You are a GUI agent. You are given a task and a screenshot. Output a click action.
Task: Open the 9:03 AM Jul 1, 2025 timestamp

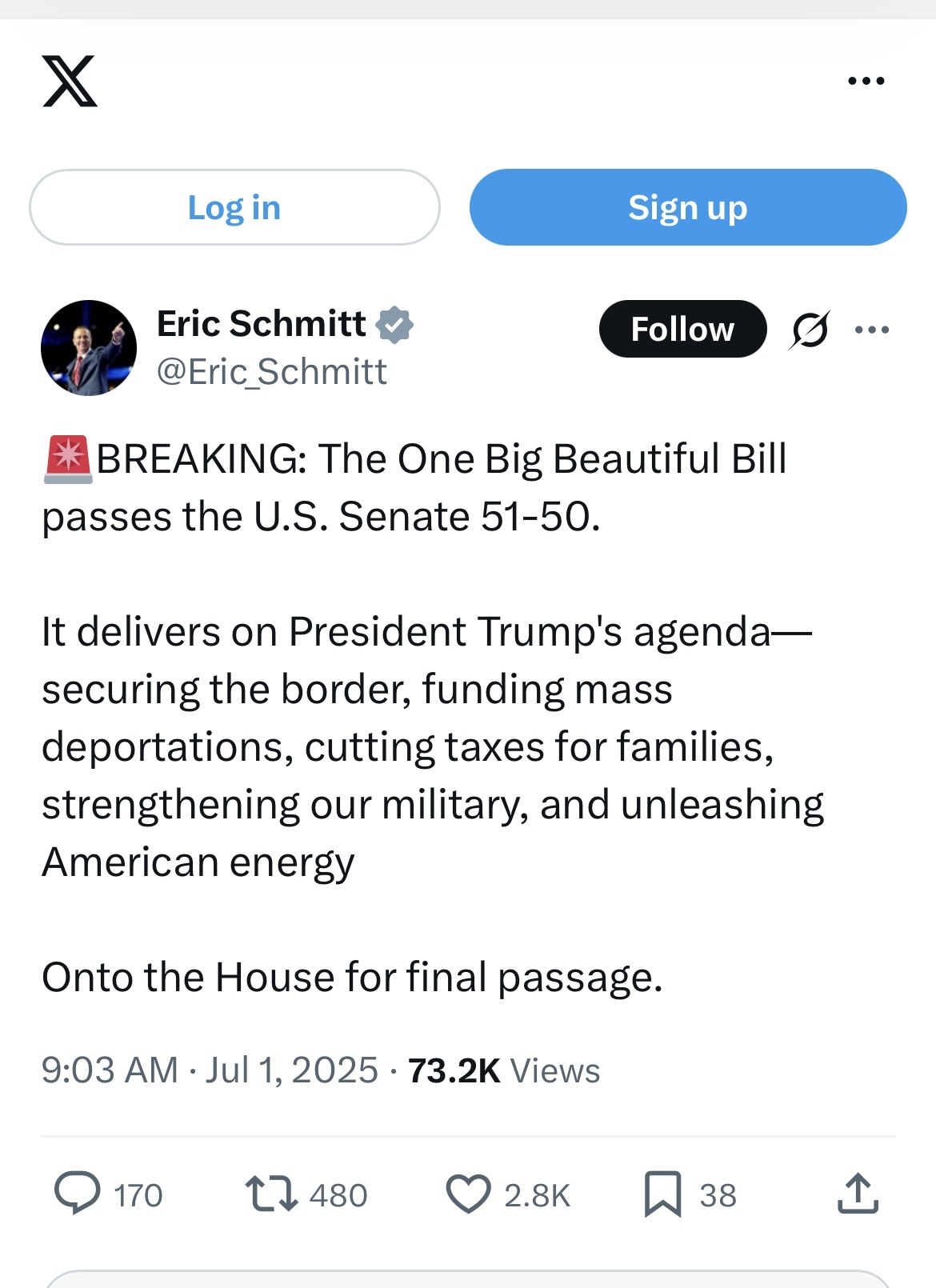click(x=210, y=1070)
